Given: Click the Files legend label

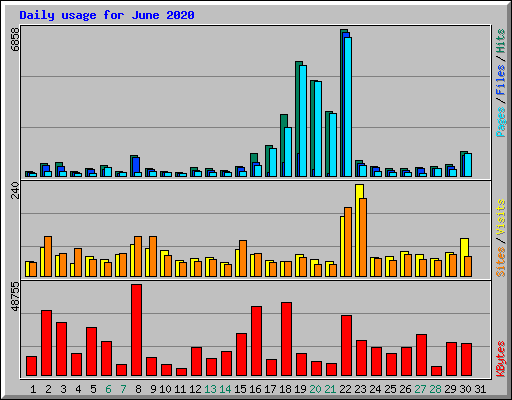Looking at the screenshot, I should [501, 79].
